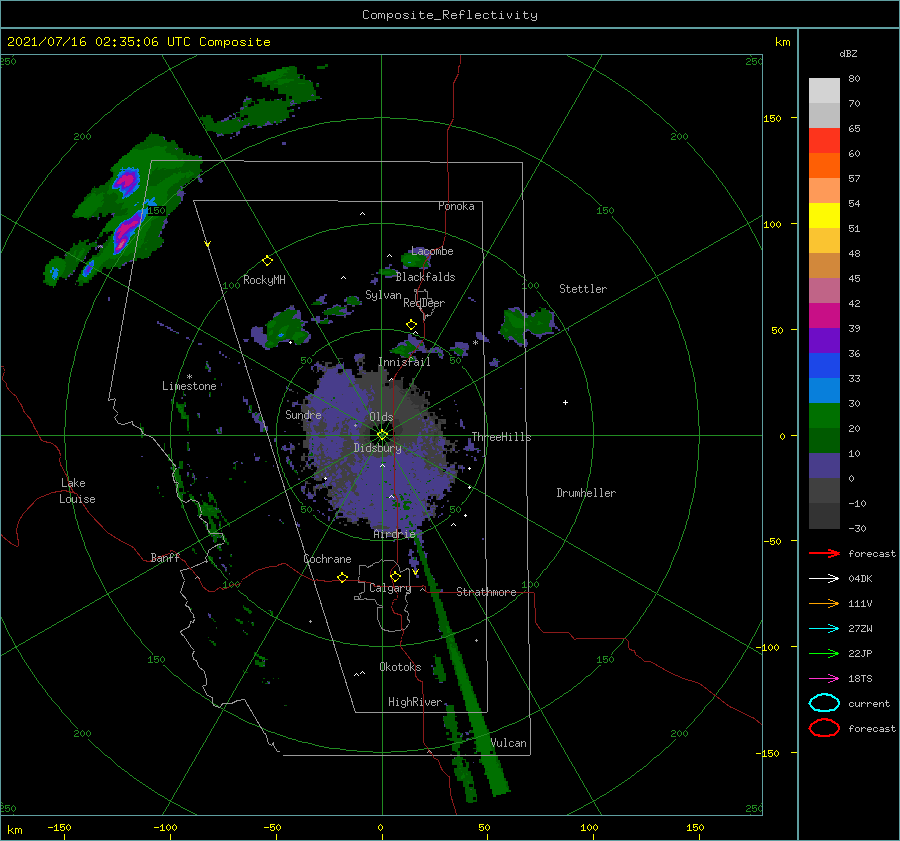This screenshot has height=841, width=900.
Task: Click the Limestone label
Action: click(x=189, y=386)
